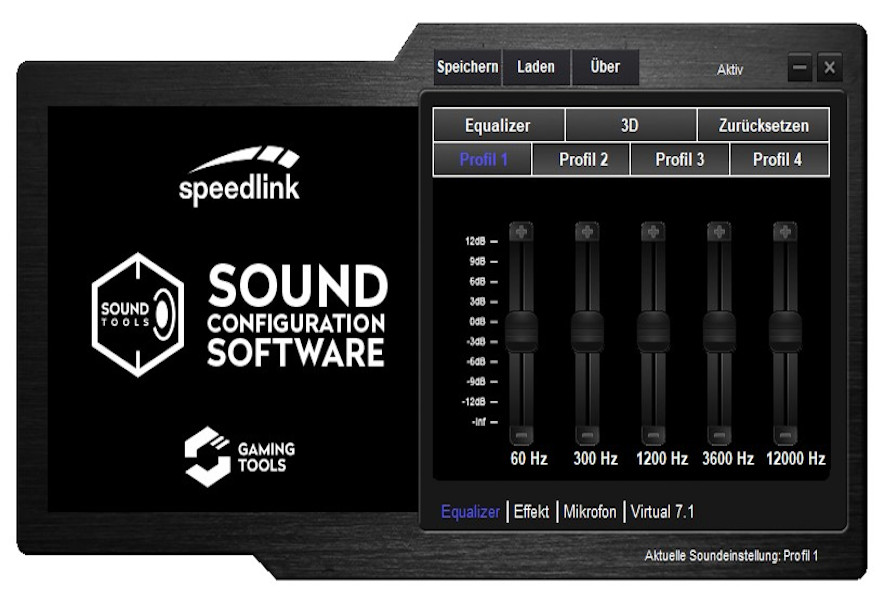Select the 3D mode button
The width and height of the screenshot is (885, 602).
tap(630, 125)
